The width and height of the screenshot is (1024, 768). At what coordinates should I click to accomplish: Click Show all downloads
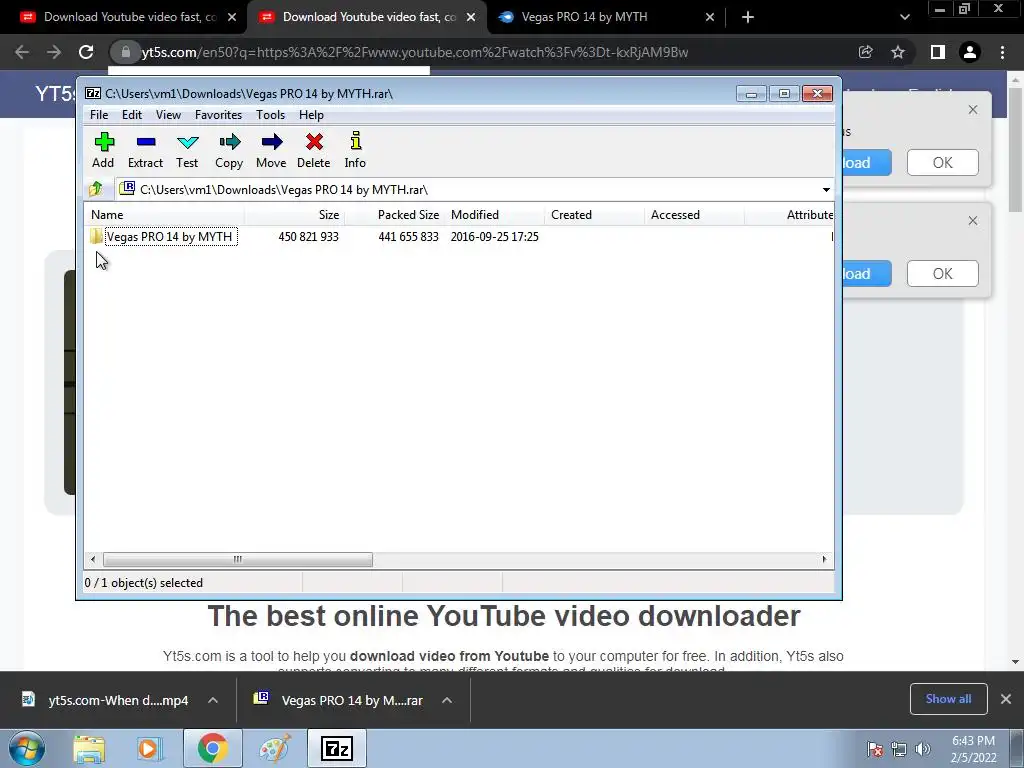point(948,699)
